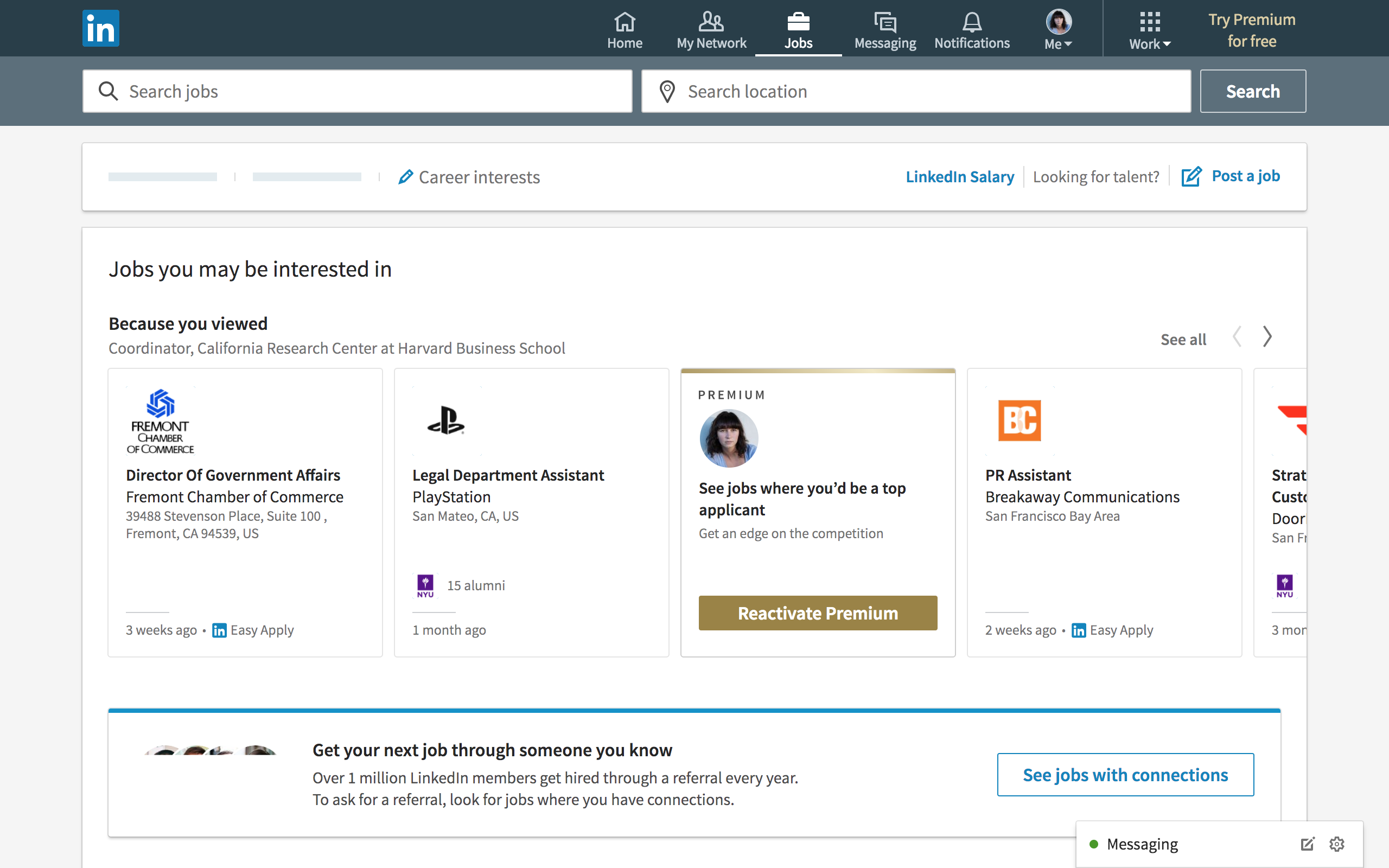Click connections avatars in referral banner
The width and height of the screenshot is (1389, 868).
(x=211, y=750)
